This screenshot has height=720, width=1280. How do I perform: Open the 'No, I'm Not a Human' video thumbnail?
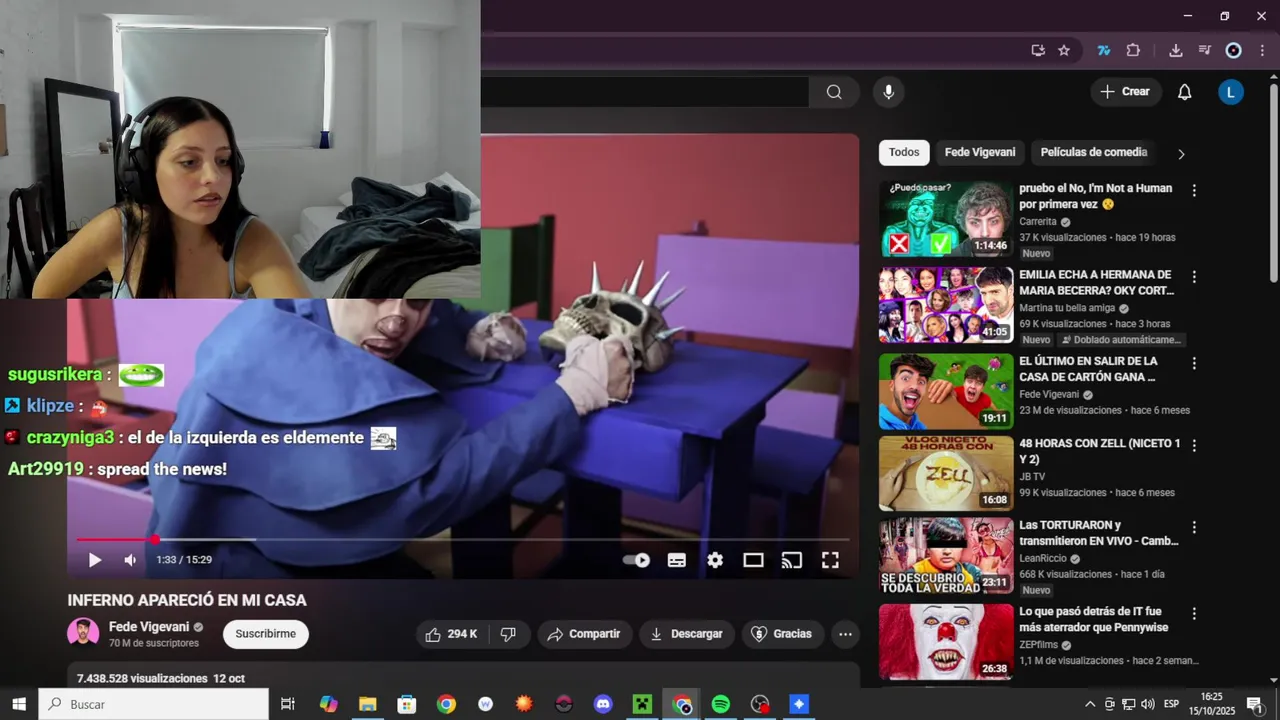click(946, 219)
